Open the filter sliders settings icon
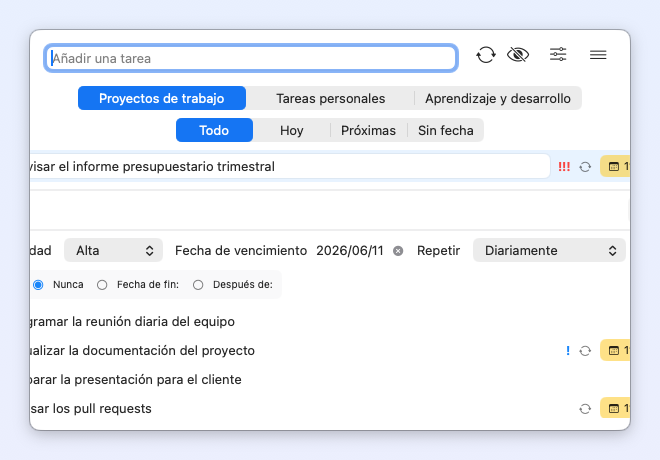This screenshot has width=660, height=460. coord(558,55)
